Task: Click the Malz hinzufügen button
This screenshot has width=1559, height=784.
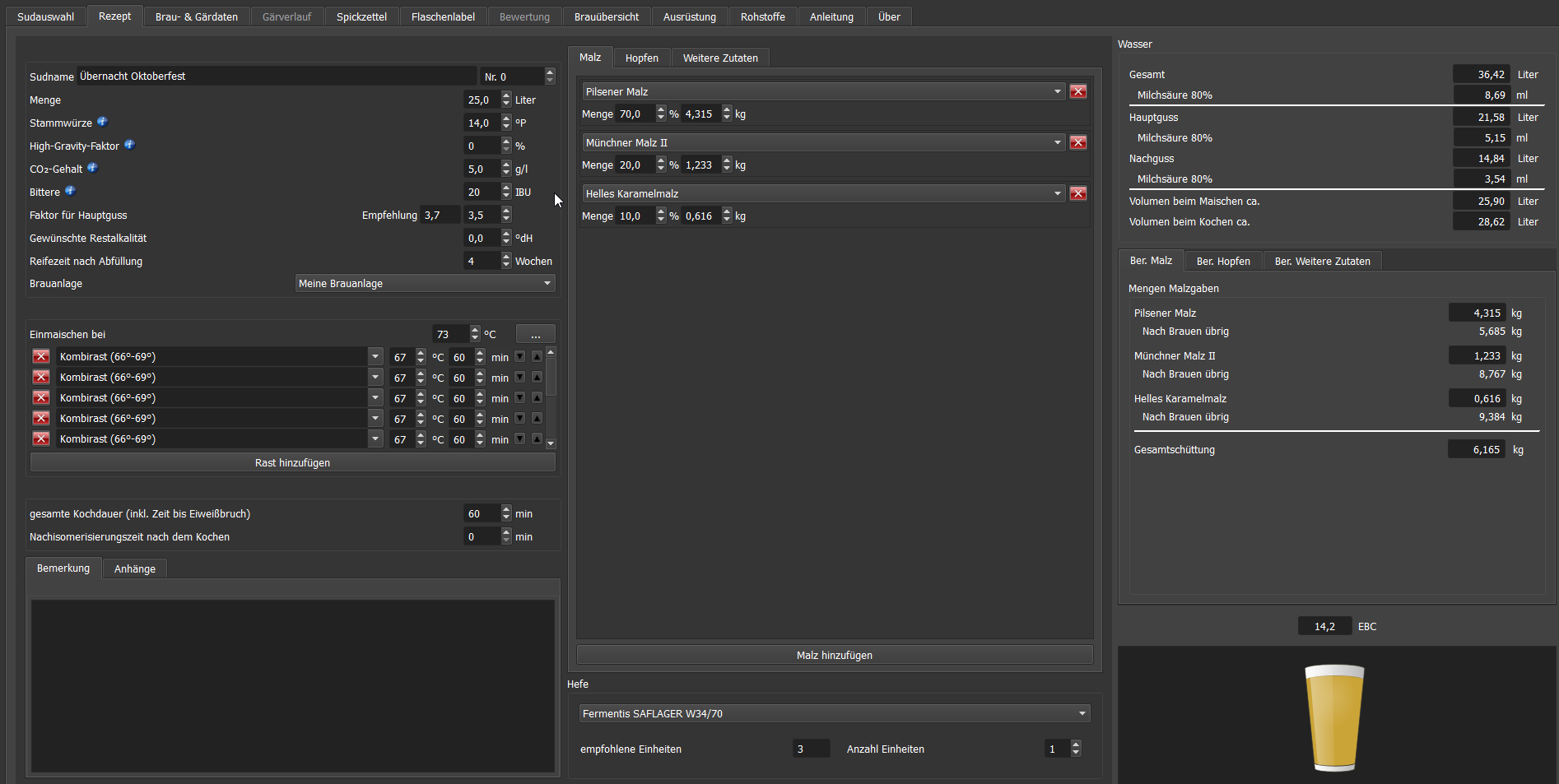Action: (834, 655)
